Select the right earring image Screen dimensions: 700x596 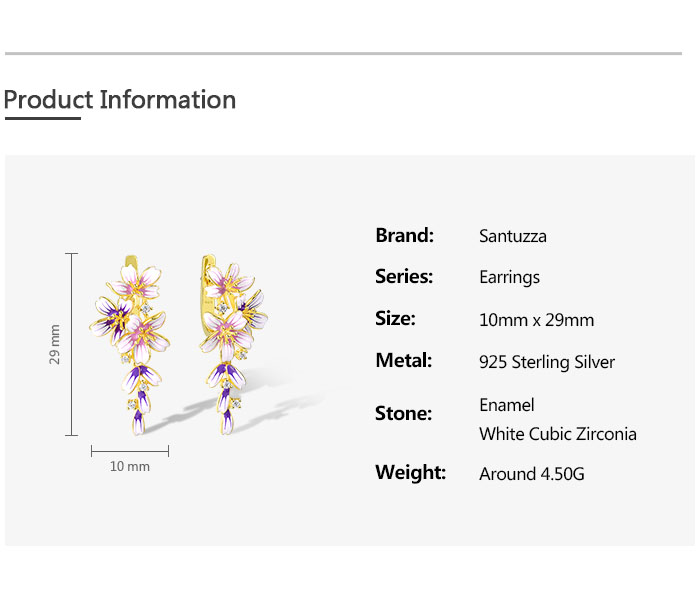click(233, 345)
